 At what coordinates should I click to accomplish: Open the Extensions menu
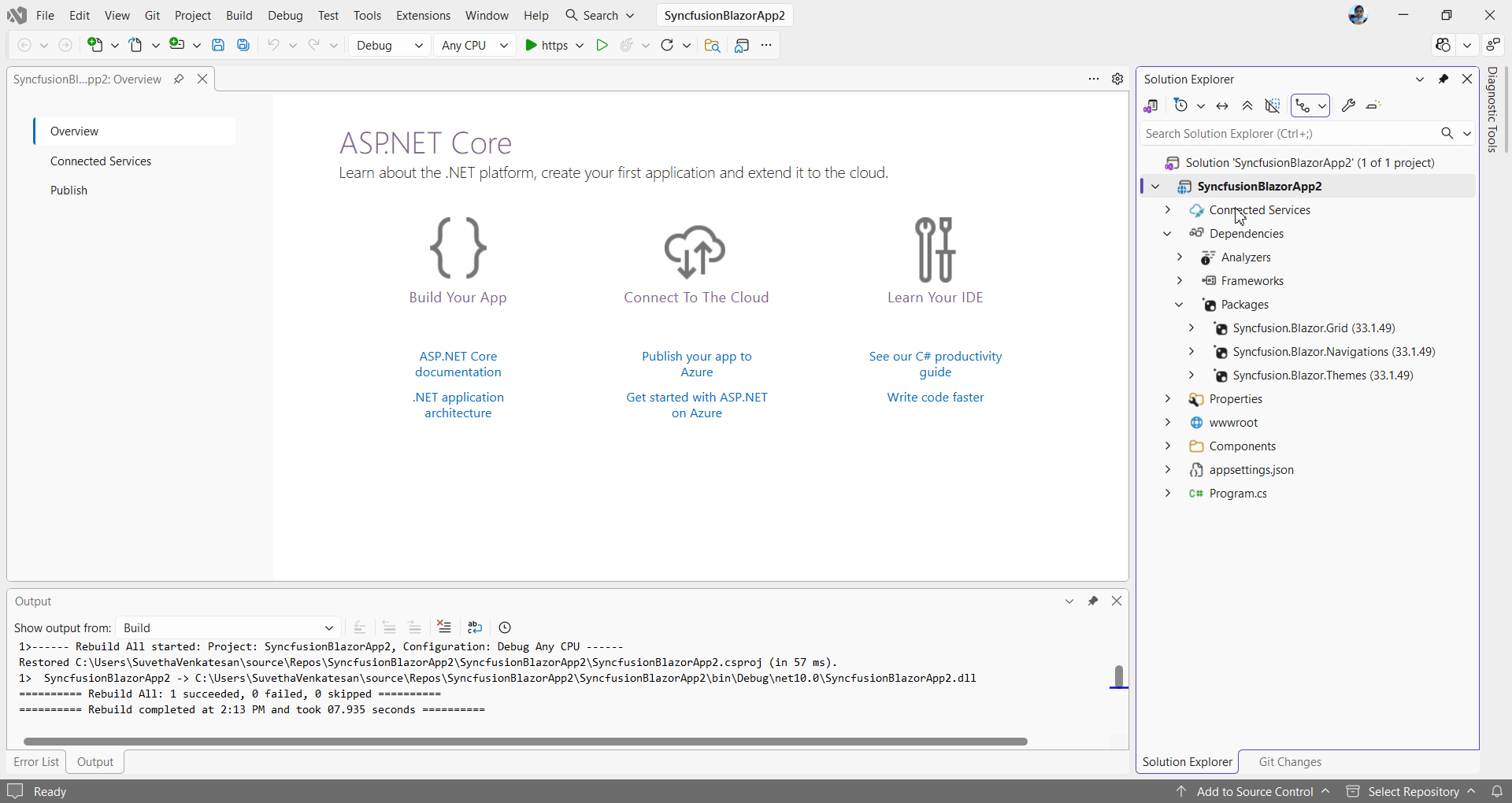tap(423, 15)
